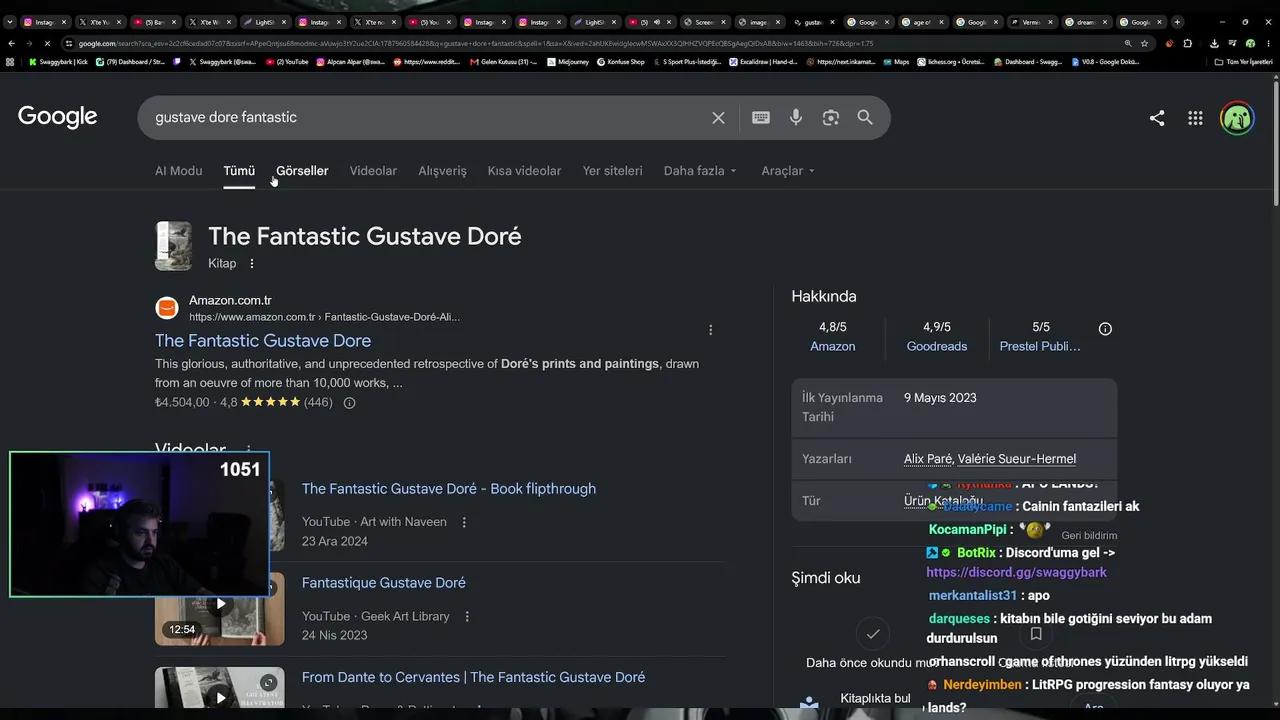Open the Swaggybark Kick bookmark
This screenshot has height=720, width=1280.
pyautogui.click(x=59, y=62)
